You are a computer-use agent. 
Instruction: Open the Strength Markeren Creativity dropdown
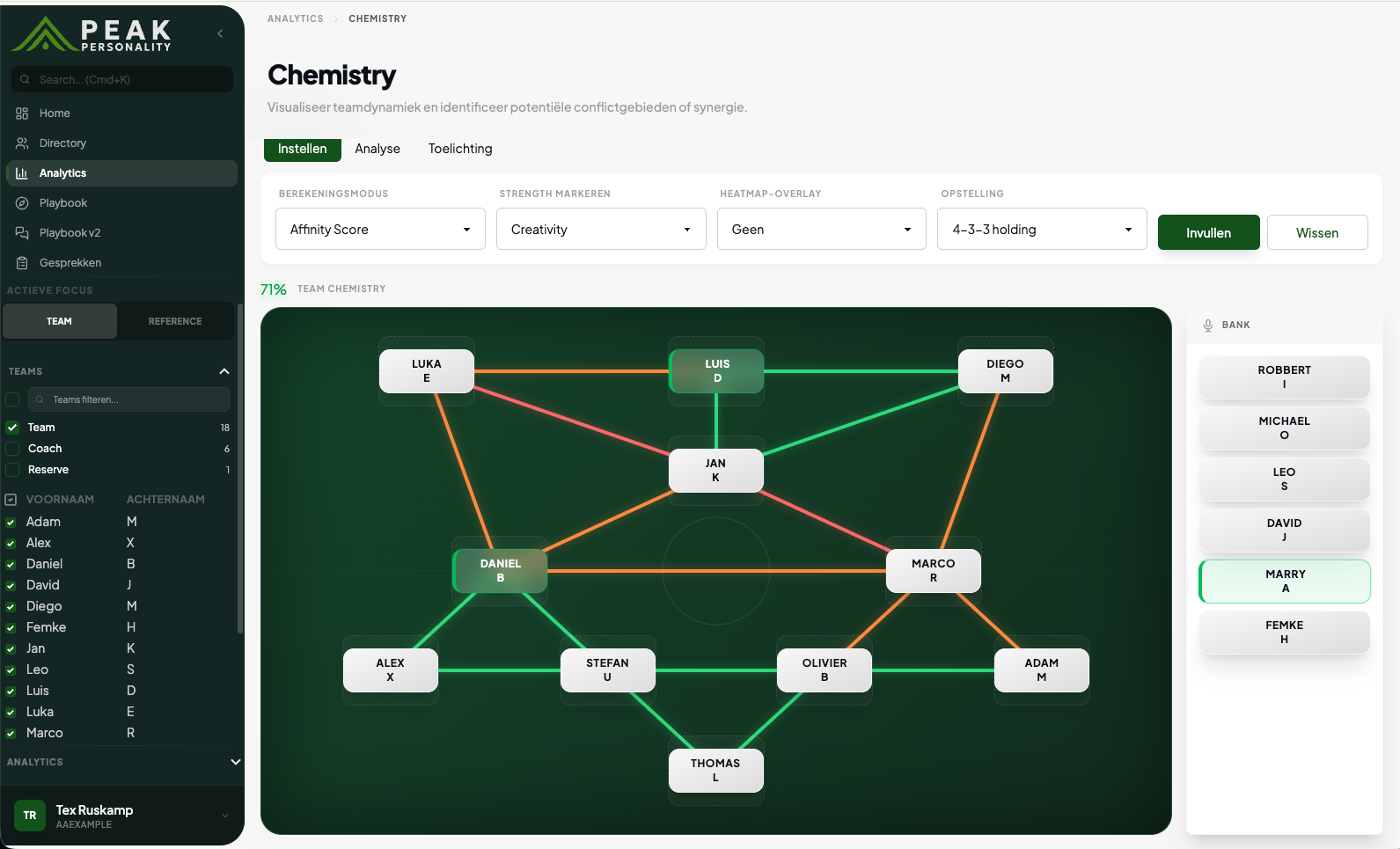pos(601,229)
